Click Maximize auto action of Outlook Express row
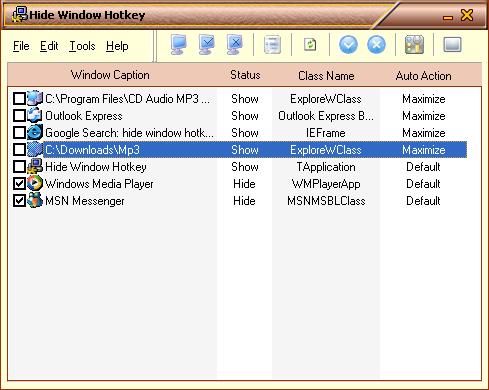 [x=424, y=116]
